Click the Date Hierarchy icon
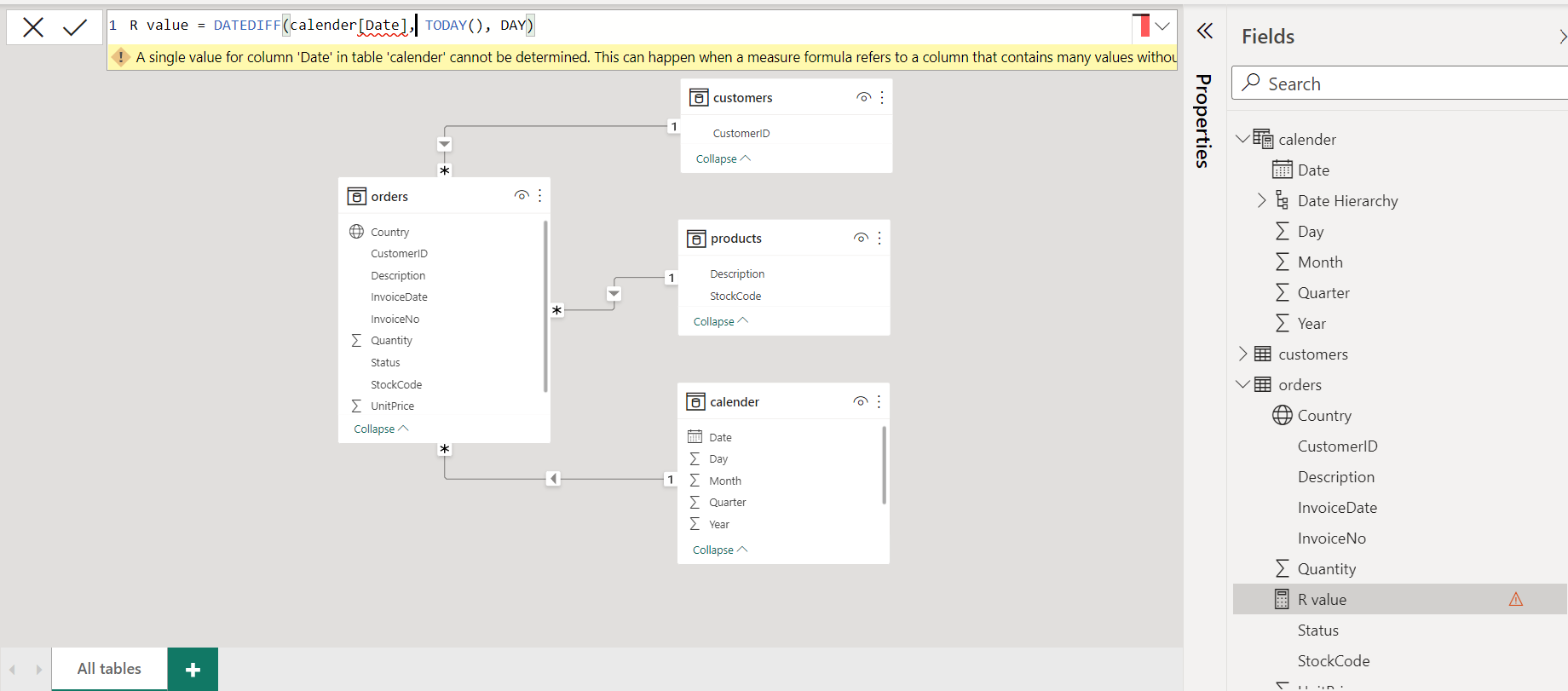The image size is (1568, 691). click(x=1282, y=200)
